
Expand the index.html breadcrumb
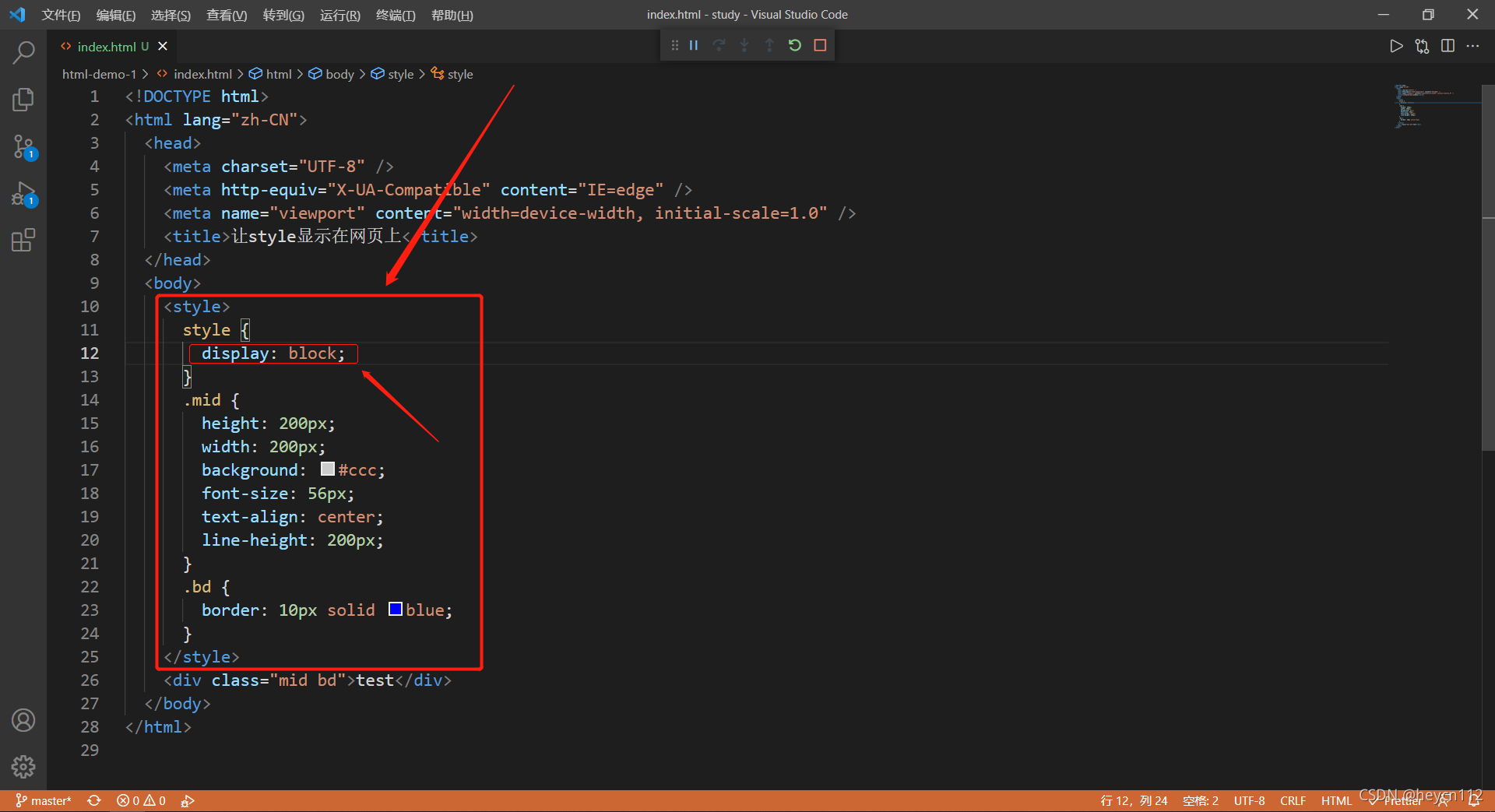tap(195, 74)
